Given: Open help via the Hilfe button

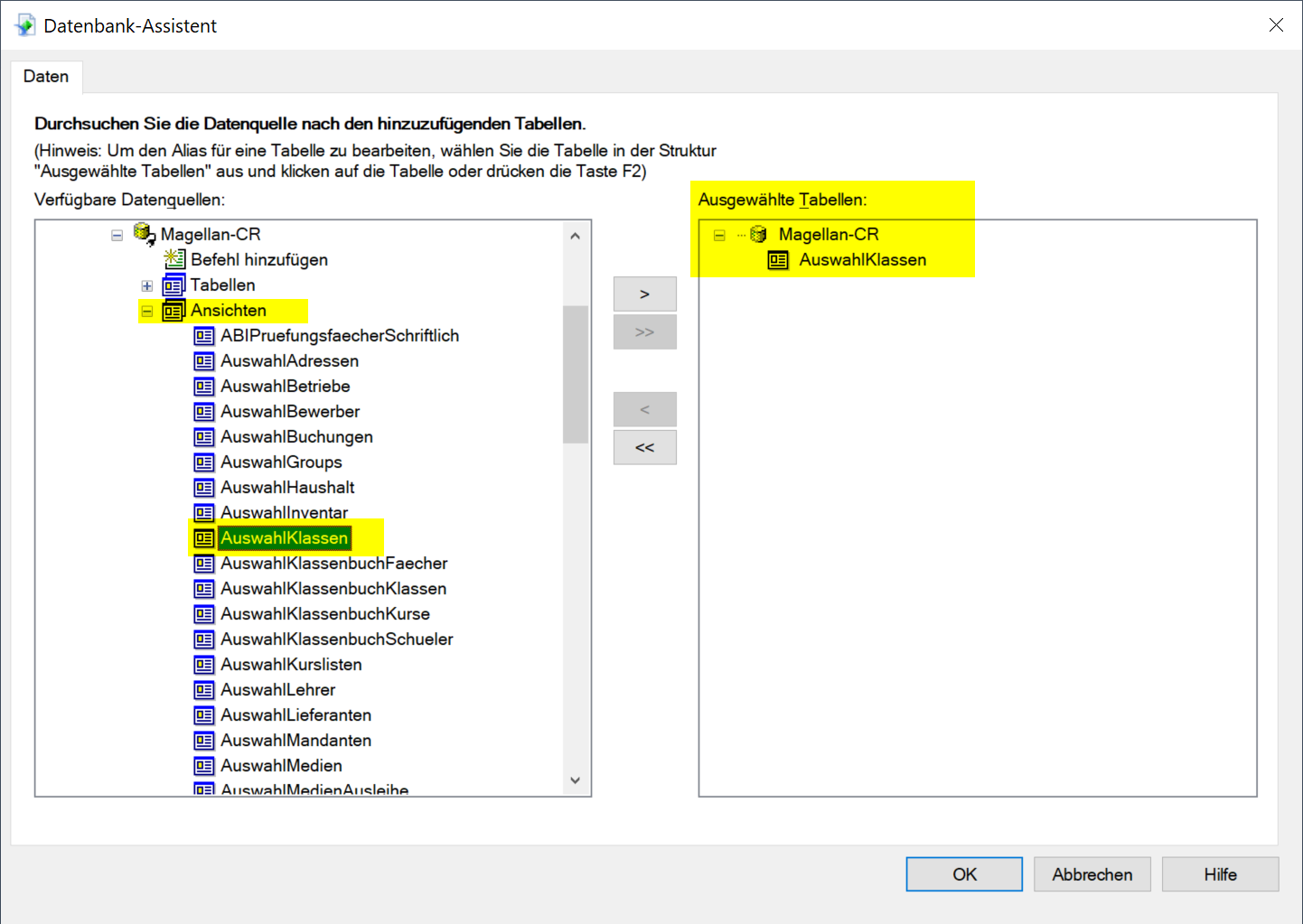Looking at the screenshot, I should click(x=1220, y=874).
